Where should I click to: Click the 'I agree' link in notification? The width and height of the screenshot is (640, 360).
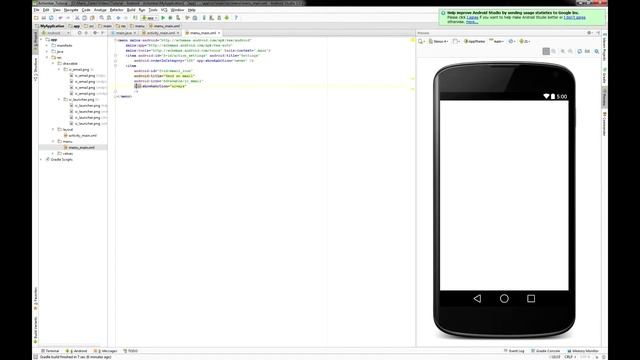pyautogui.click(x=472, y=18)
